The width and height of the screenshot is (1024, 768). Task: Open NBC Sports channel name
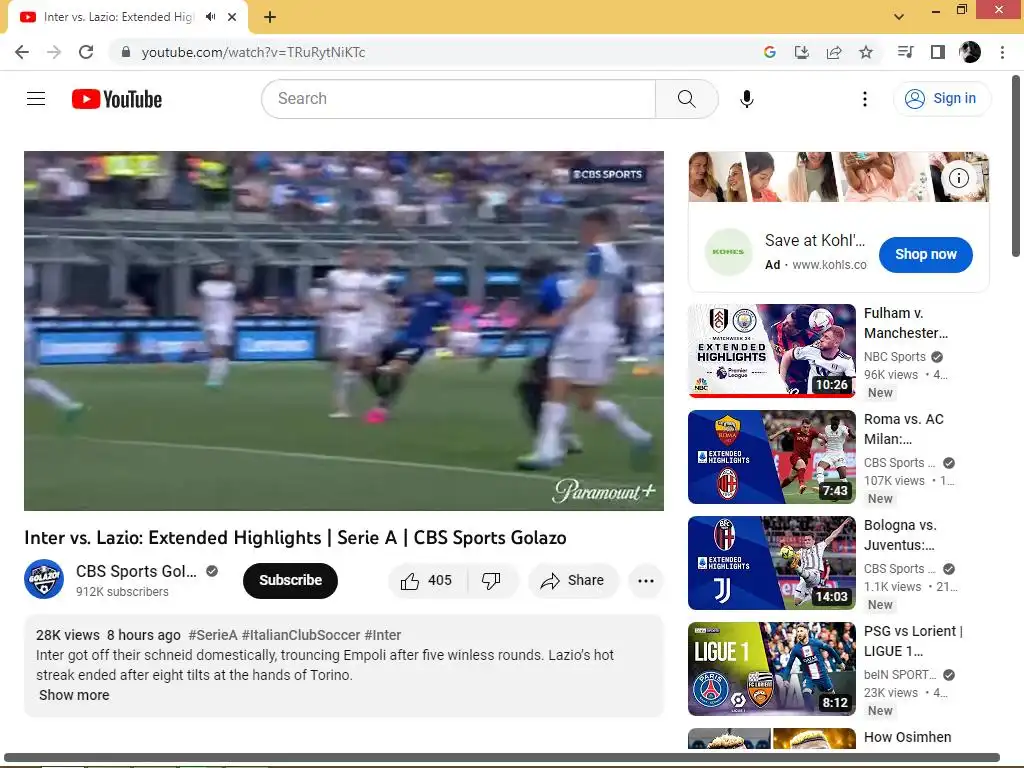(x=895, y=357)
